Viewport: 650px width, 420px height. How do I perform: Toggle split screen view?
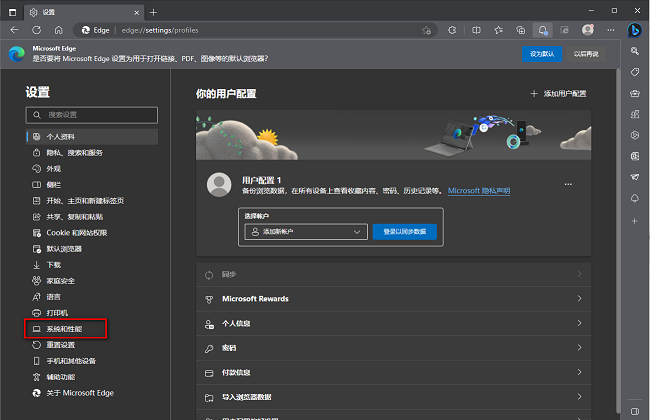click(x=476, y=30)
